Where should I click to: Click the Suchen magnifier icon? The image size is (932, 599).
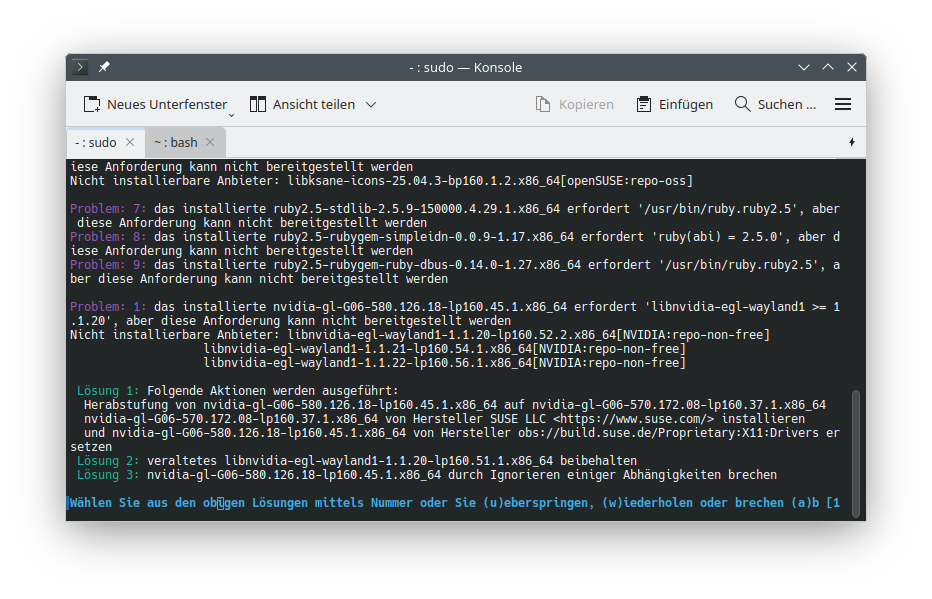(742, 104)
